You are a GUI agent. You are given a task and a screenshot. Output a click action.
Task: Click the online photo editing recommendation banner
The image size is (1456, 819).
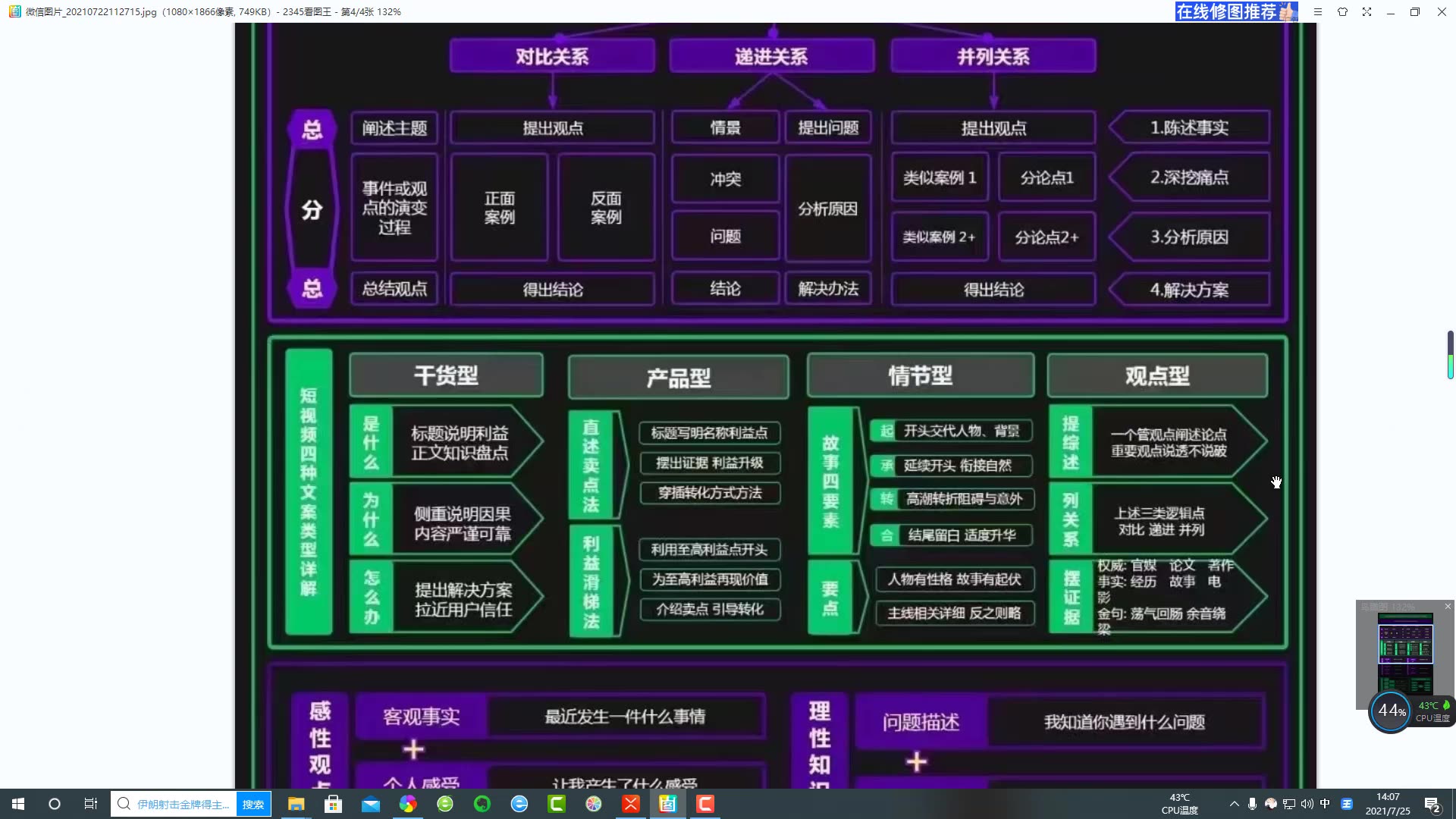pos(1236,11)
